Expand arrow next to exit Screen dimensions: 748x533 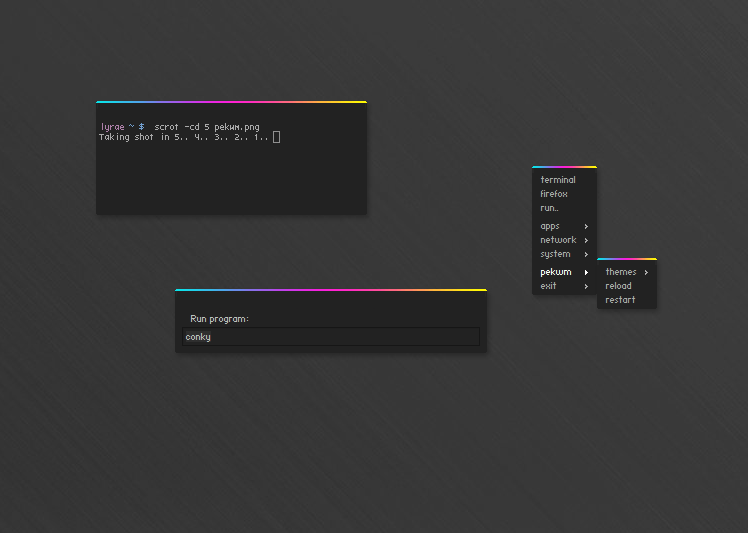point(586,286)
